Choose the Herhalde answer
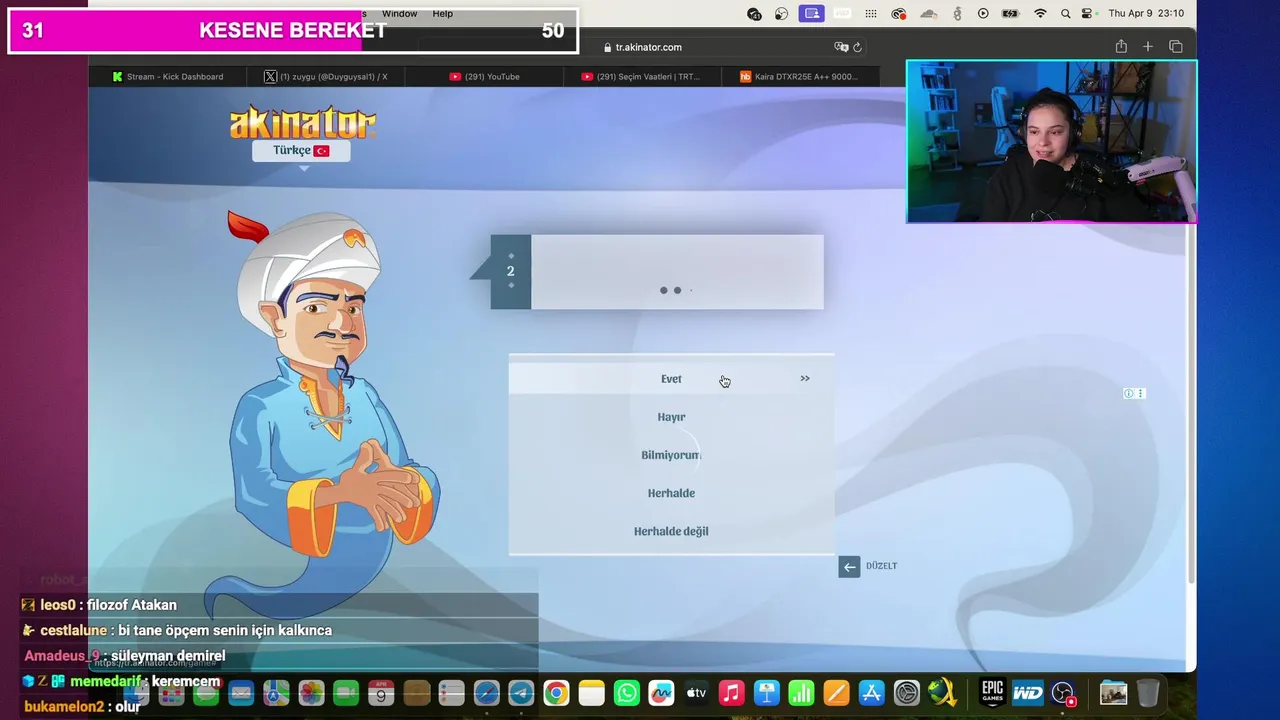 (x=671, y=493)
